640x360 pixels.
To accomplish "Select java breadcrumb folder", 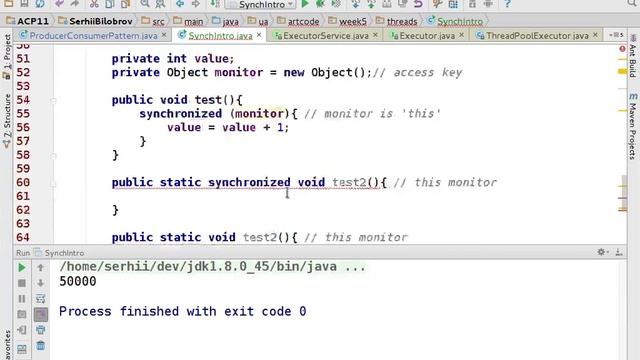I will pyautogui.click(x=225, y=21).
